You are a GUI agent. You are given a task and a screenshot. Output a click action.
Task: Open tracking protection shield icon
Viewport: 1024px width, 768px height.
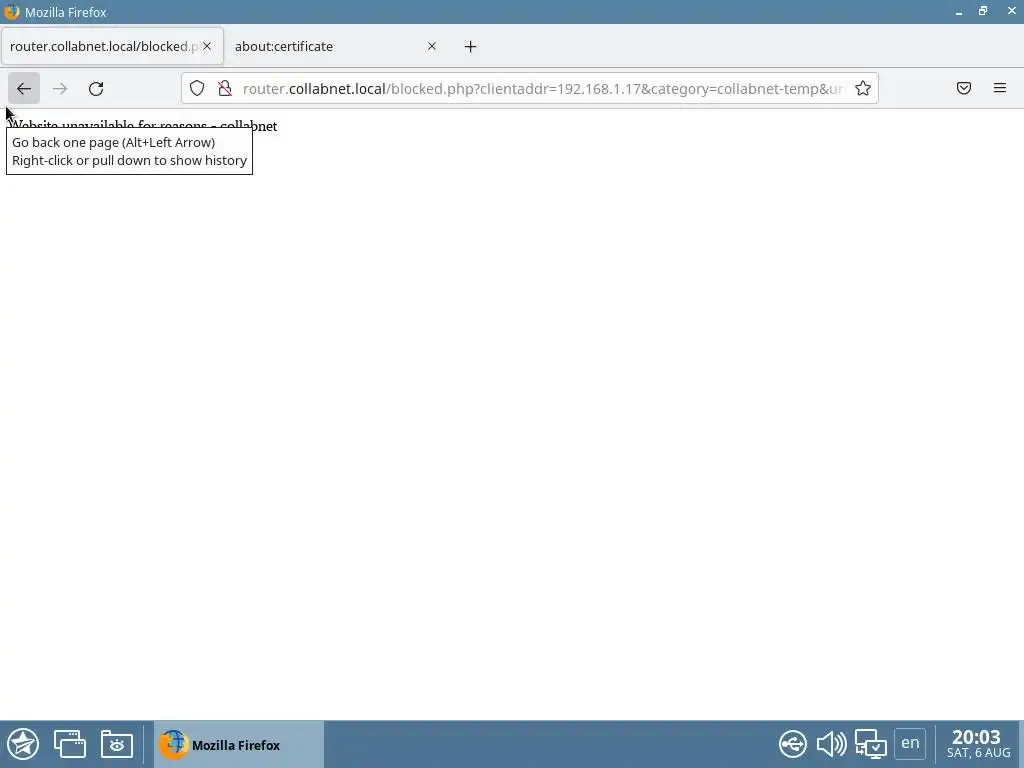[x=197, y=88]
